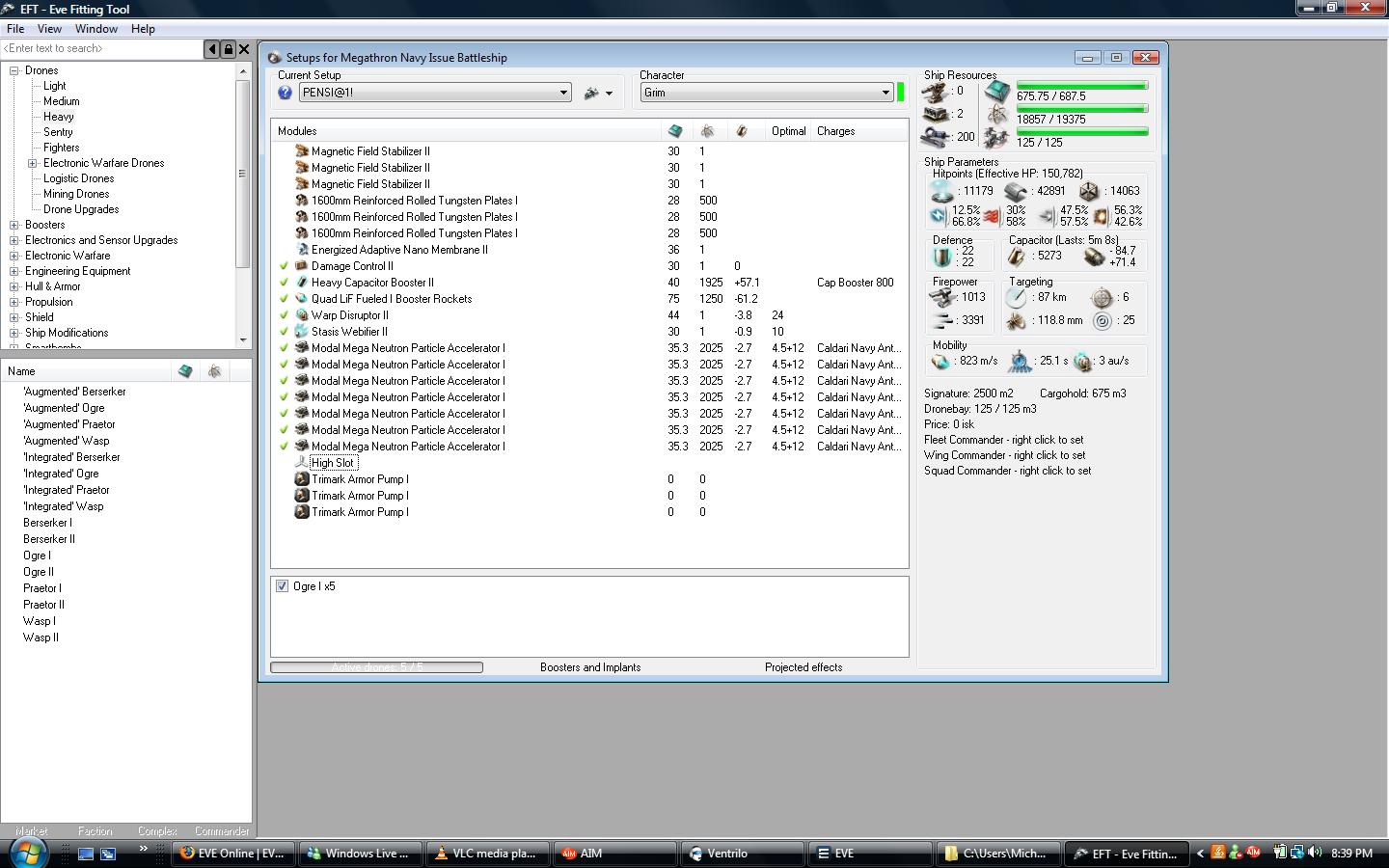Click the Heavy Capacitor Booster II icon
This screenshot has height=868, width=1389.
click(301, 283)
